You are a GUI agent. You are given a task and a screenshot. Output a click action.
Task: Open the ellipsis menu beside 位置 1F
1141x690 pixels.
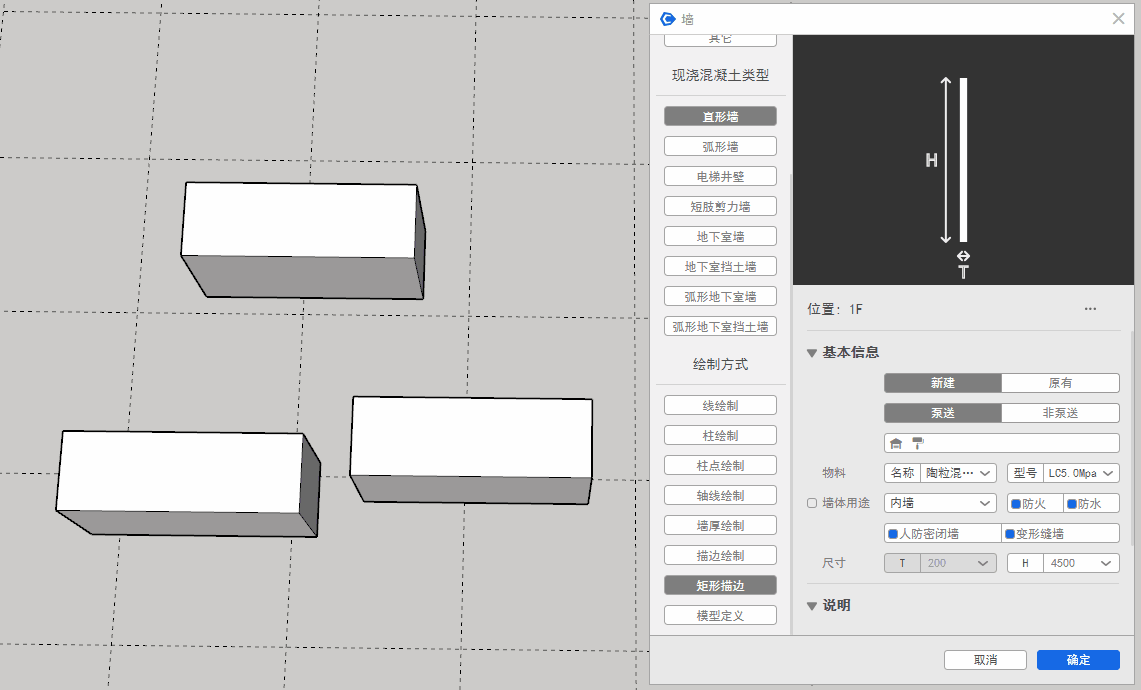click(1090, 309)
